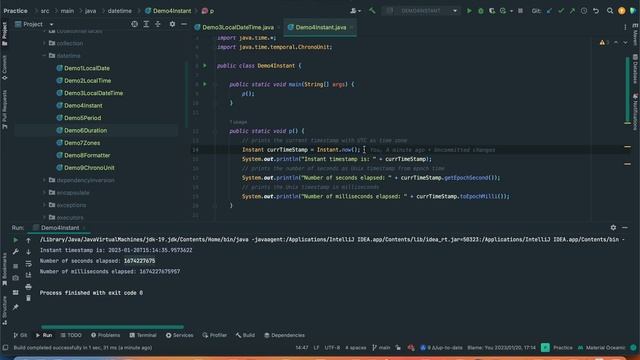
Task: Run the configuration with the green play icon
Action: [x=469, y=11]
